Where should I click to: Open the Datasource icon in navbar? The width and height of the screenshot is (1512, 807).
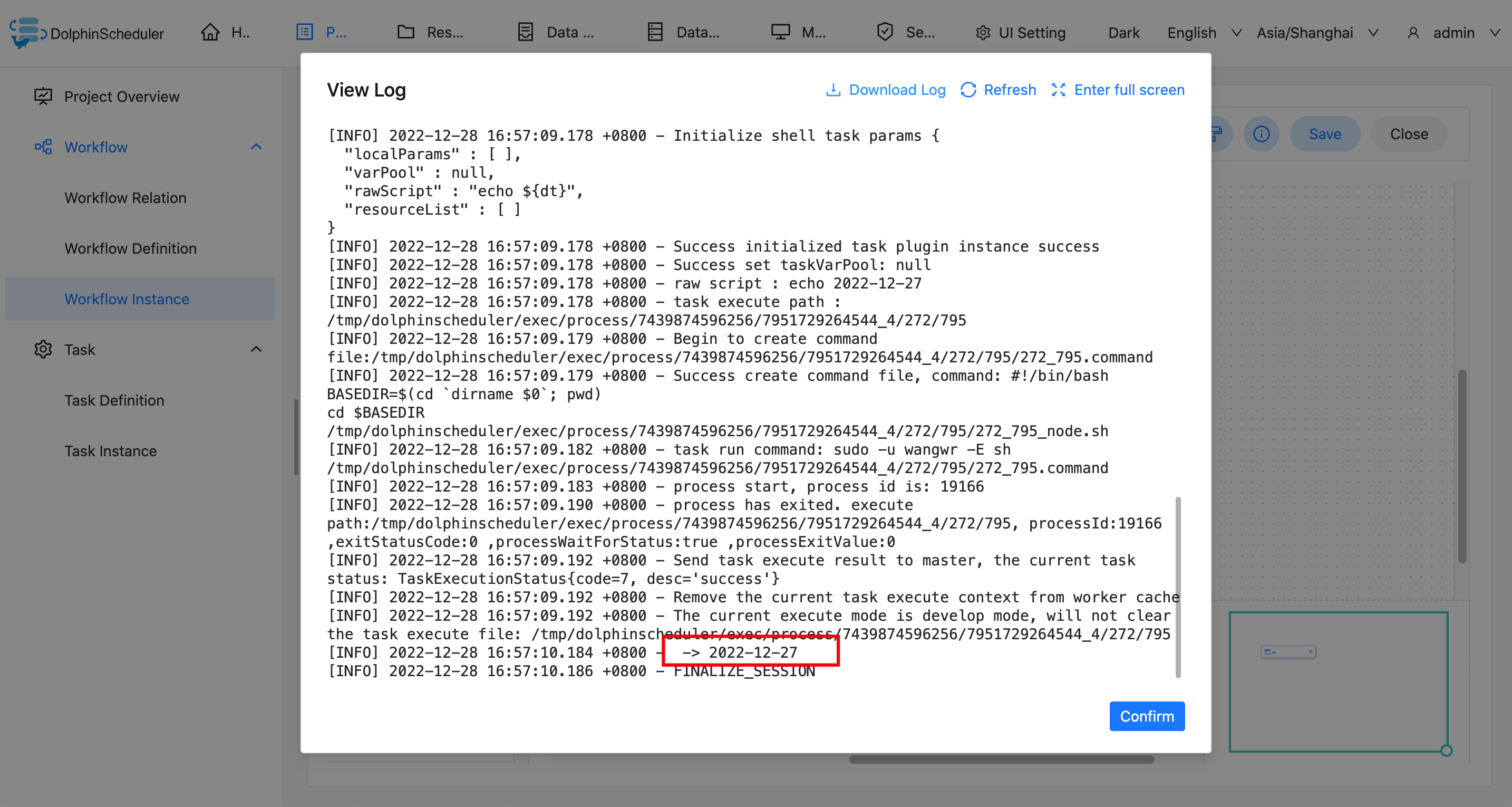(x=654, y=32)
